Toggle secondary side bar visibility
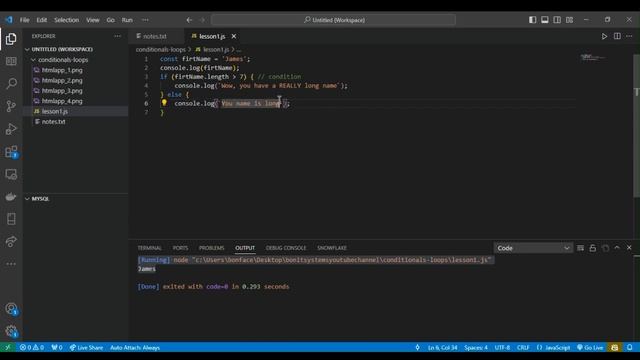Screen dimensions: 640x360 click(x=557, y=20)
